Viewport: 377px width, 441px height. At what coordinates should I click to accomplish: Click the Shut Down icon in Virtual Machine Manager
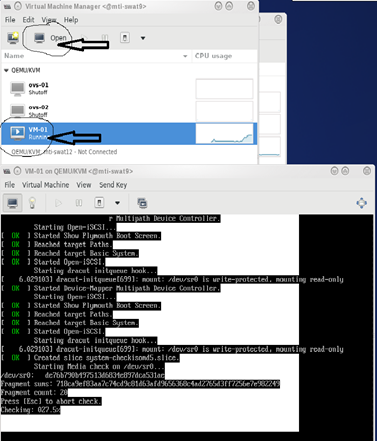tap(125, 38)
